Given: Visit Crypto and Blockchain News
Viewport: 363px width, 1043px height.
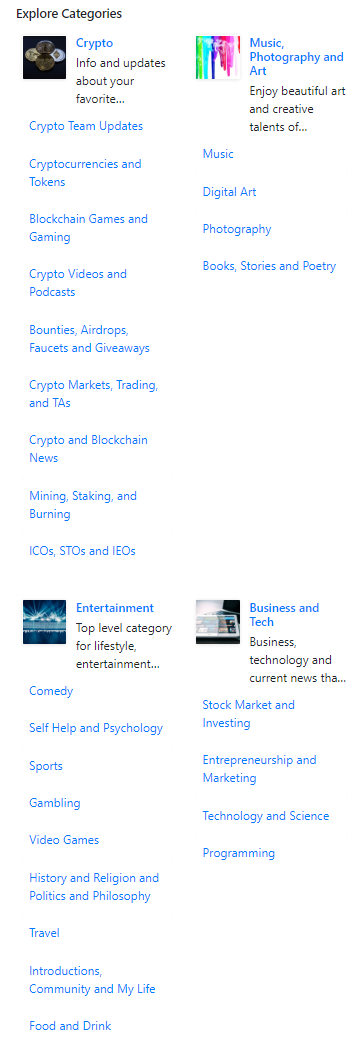Looking at the screenshot, I should [x=88, y=449].
